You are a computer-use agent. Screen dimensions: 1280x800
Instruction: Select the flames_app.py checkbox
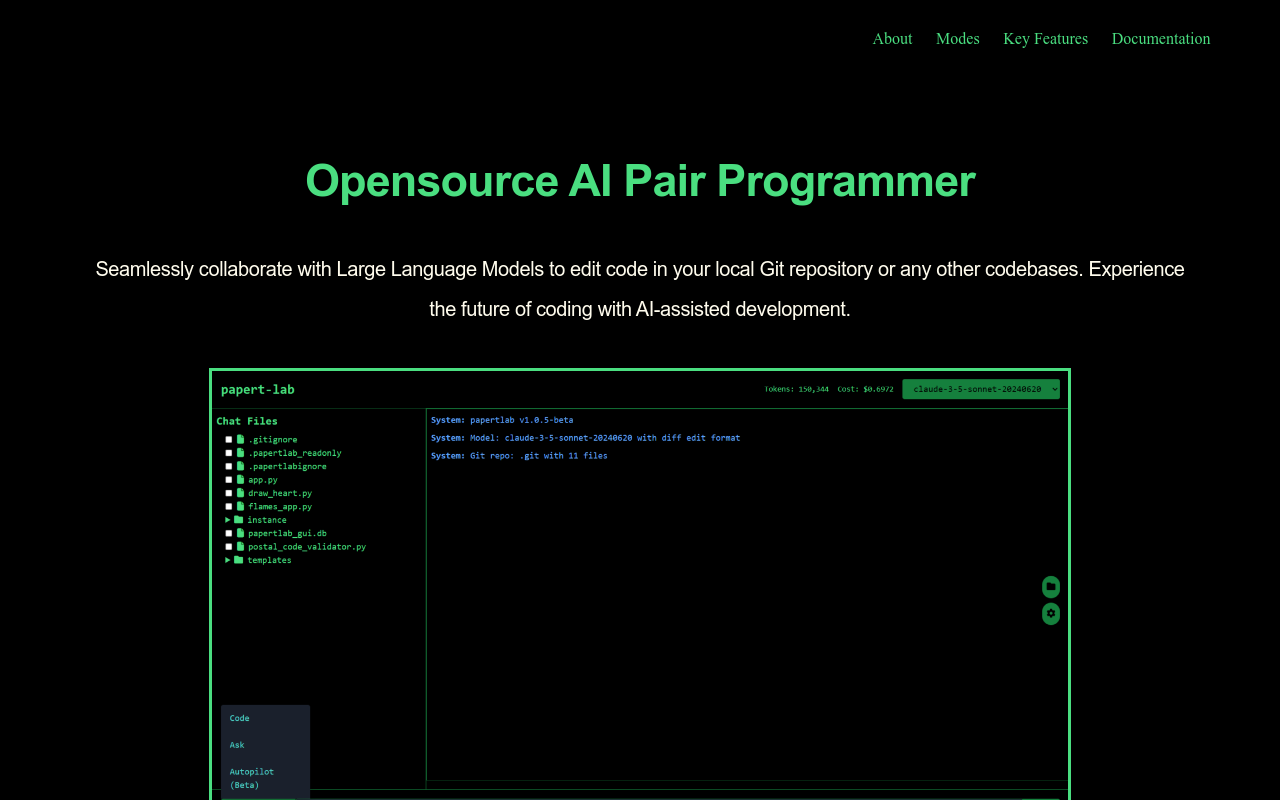point(228,506)
